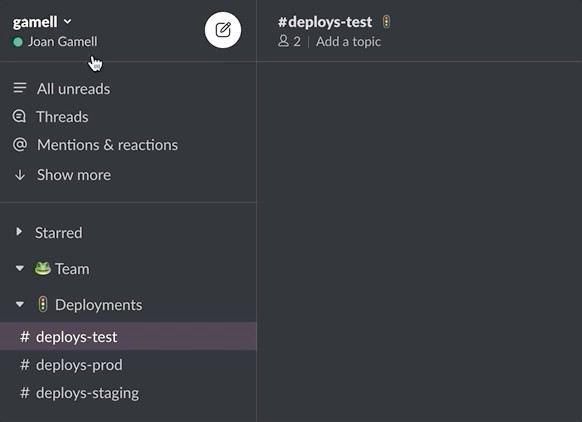The height and width of the screenshot is (422, 582).
Task: Click the @ mentions icon
Action: [20, 144]
